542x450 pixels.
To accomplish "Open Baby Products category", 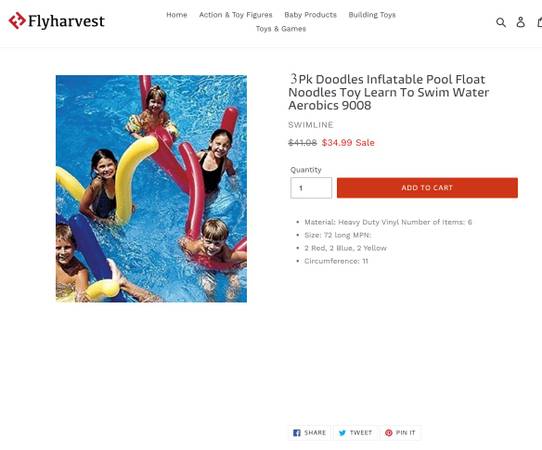I will point(310,15).
